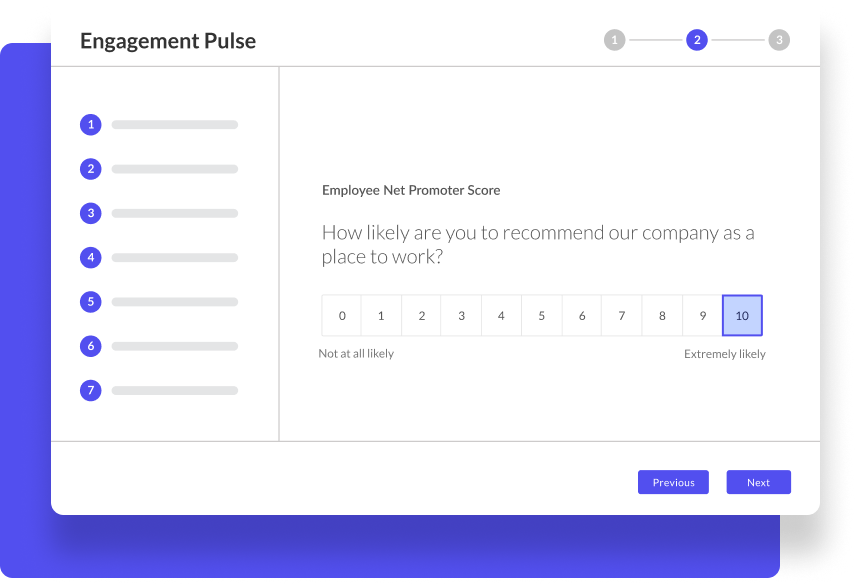Select question 2 in the sidebar
Image resolution: width=856 pixels, height=585 pixels.
90,168
